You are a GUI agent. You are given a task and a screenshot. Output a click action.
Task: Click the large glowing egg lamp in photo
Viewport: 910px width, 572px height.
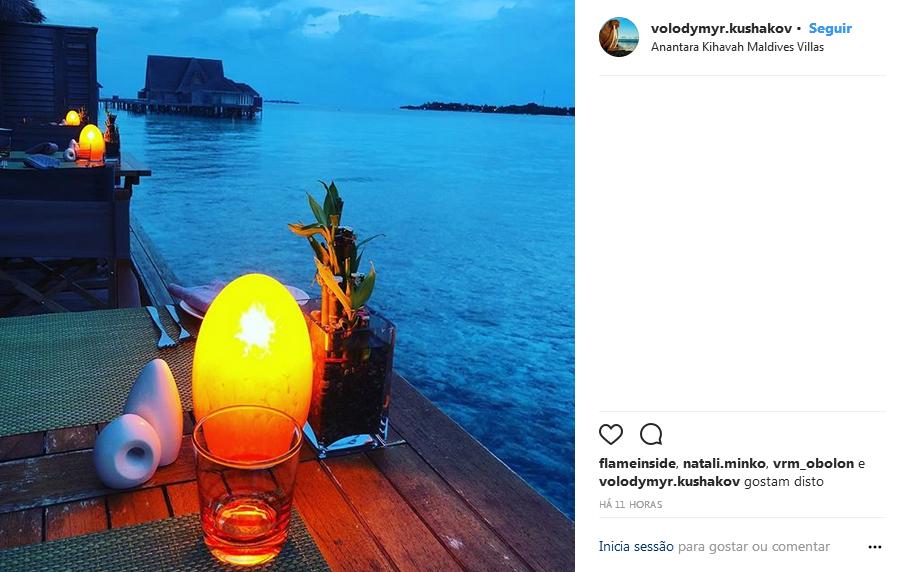point(251,345)
